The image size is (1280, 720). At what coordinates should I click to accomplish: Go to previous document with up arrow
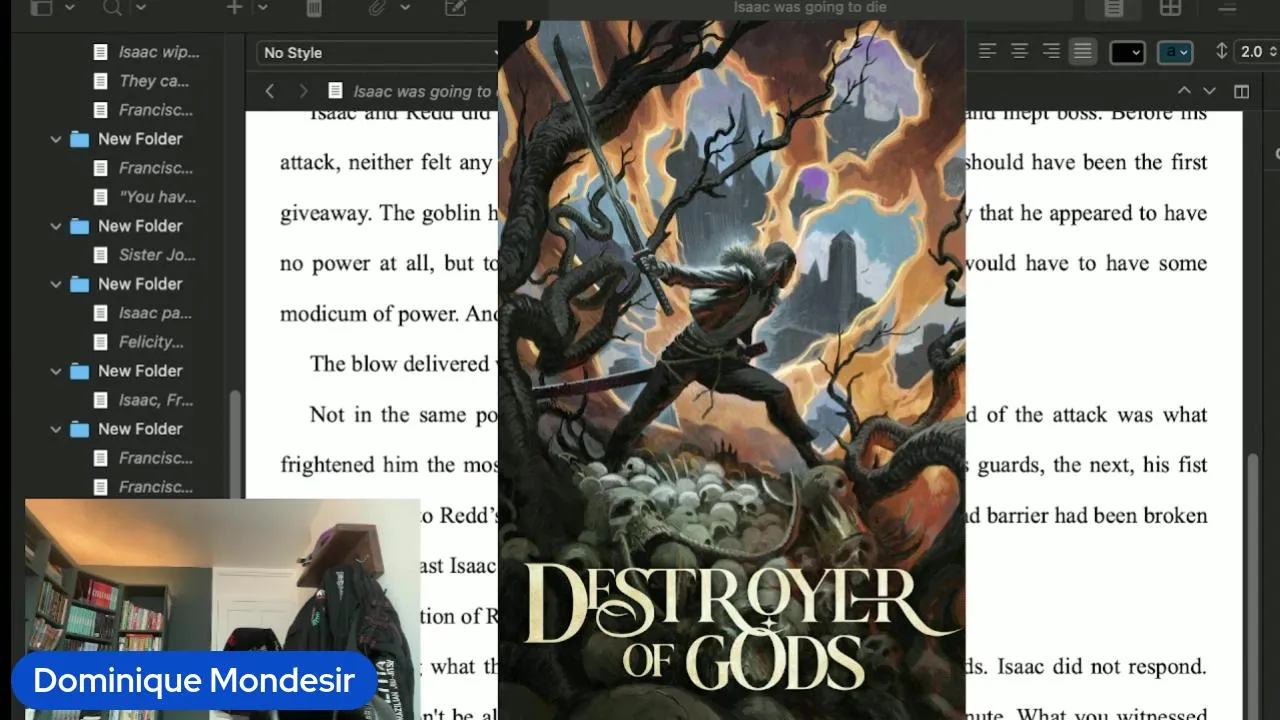[x=1184, y=91]
